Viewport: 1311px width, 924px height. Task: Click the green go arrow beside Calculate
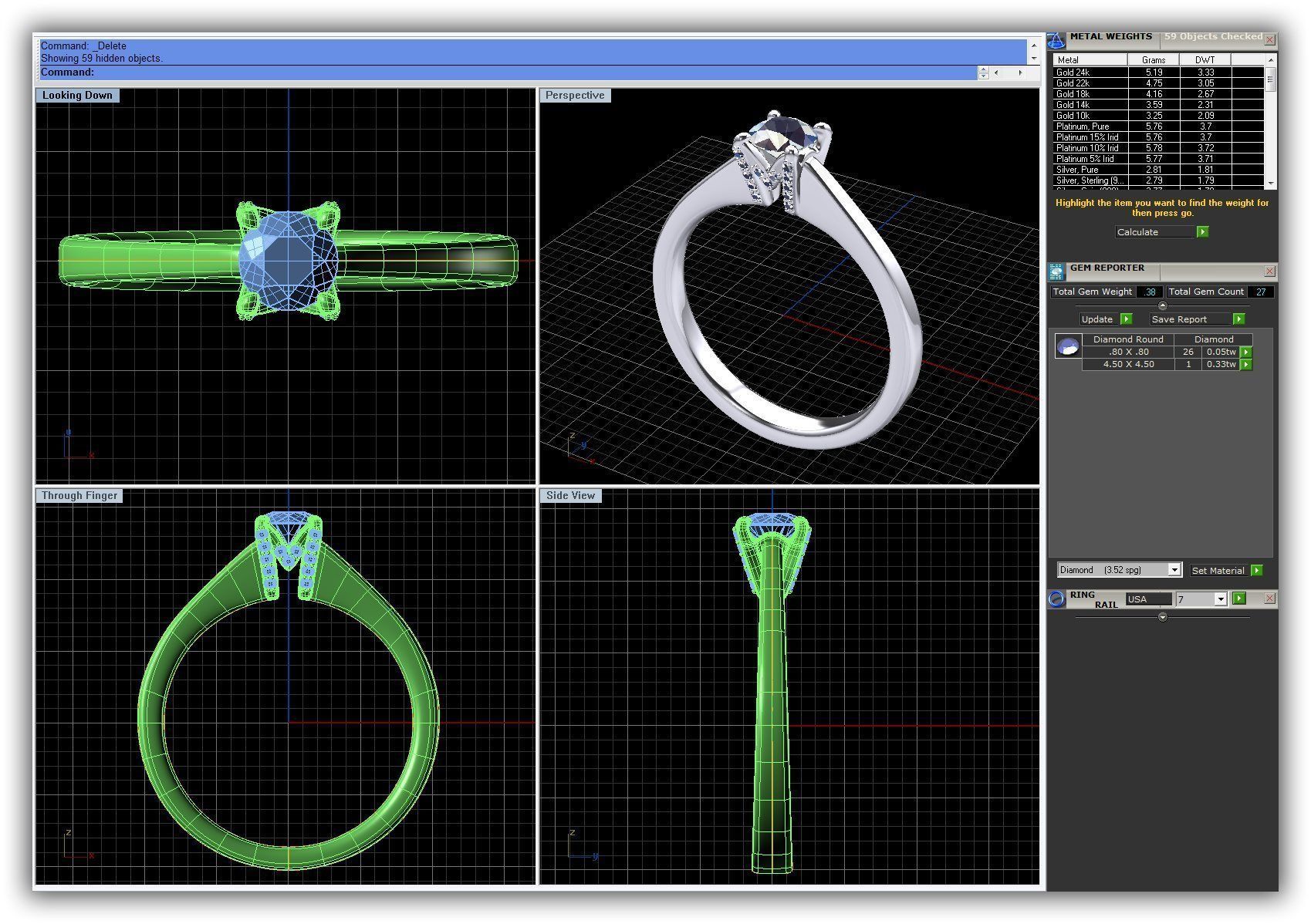pos(1202,232)
